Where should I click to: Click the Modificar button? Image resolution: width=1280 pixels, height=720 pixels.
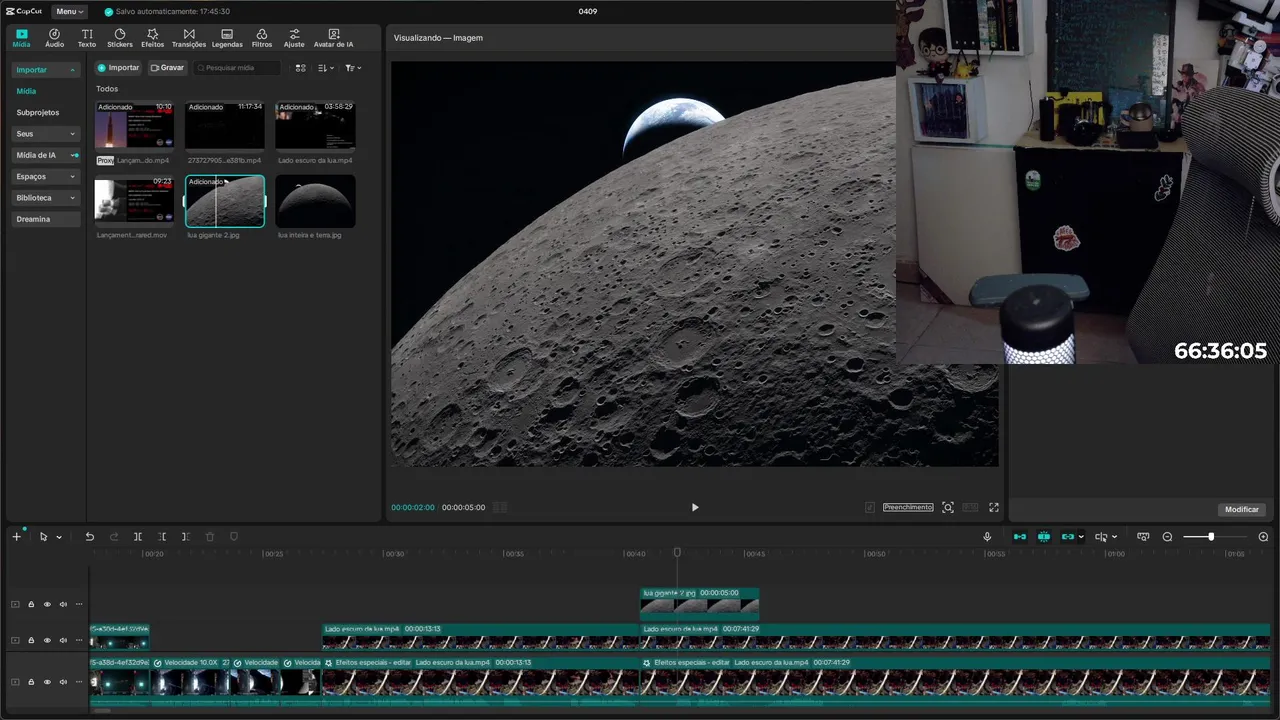[x=1242, y=510]
